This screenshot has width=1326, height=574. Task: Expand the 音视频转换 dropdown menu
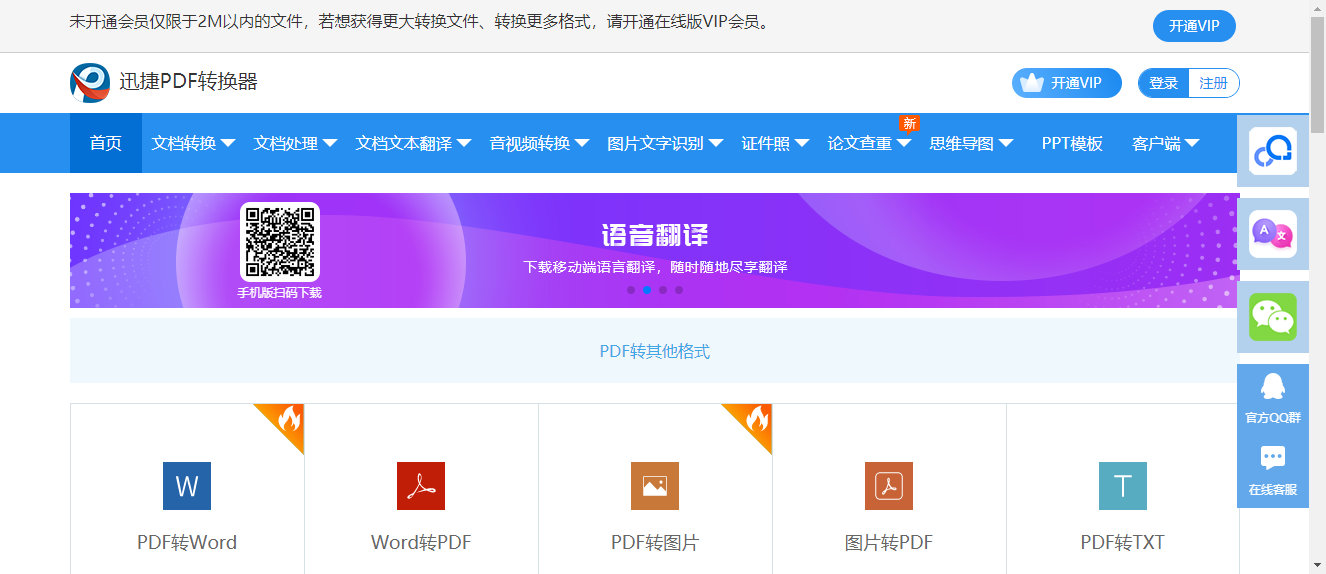[539, 143]
